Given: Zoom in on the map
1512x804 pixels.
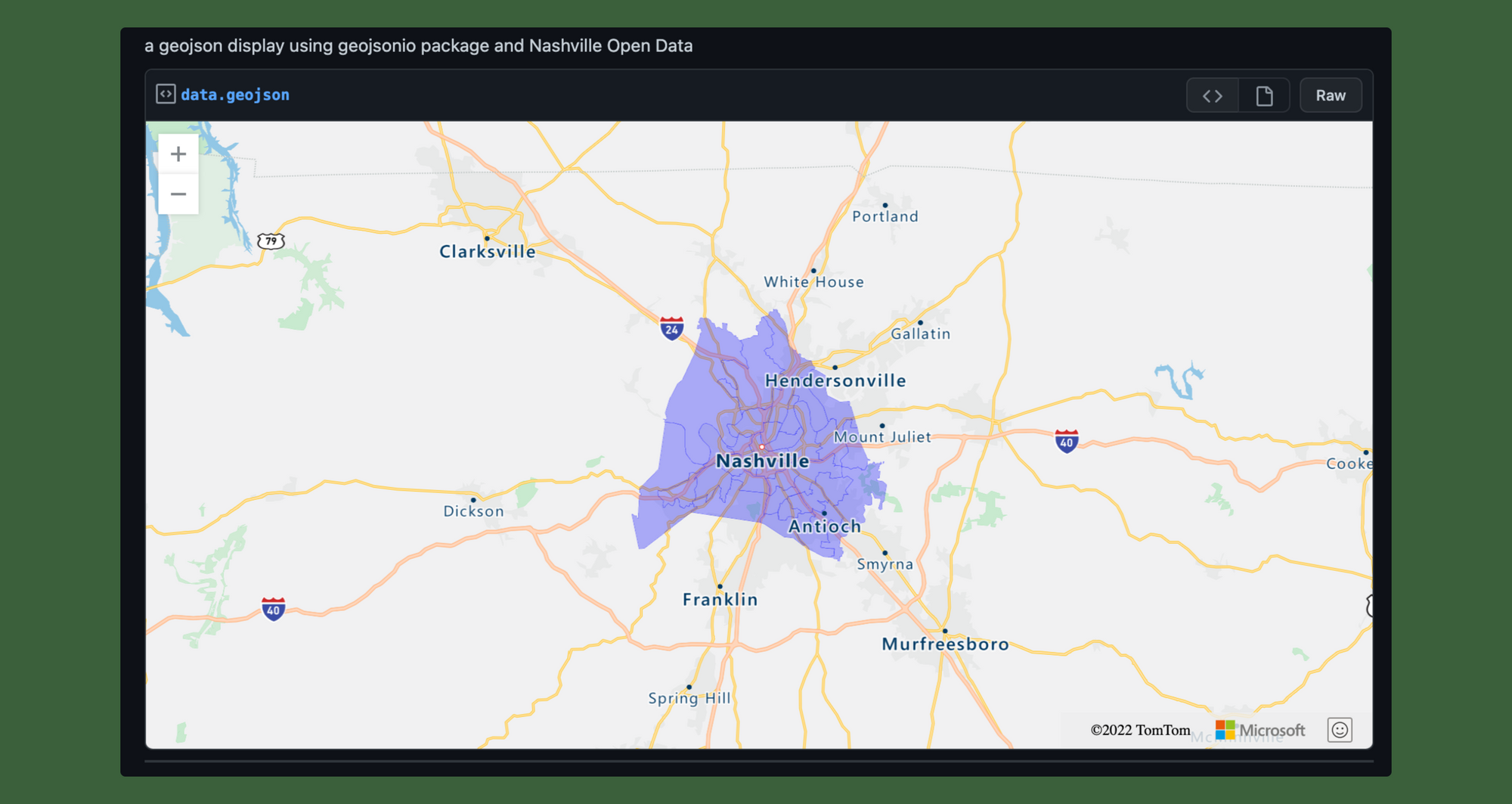Looking at the screenshot, I should [x=178, y=154].
